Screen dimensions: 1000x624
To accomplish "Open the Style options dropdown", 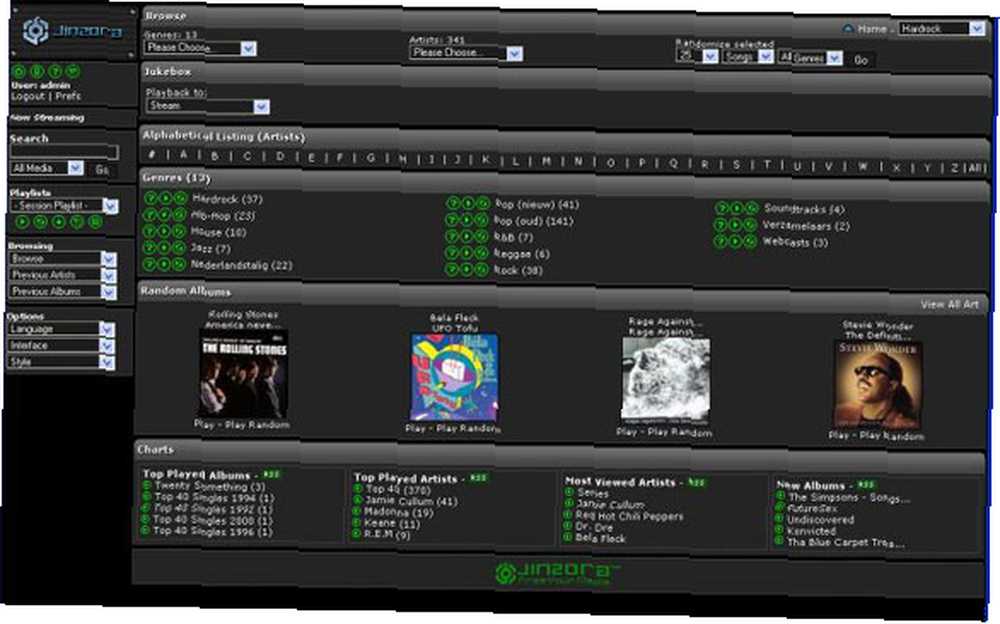I will pyautogui.click(x=61, y=362).
